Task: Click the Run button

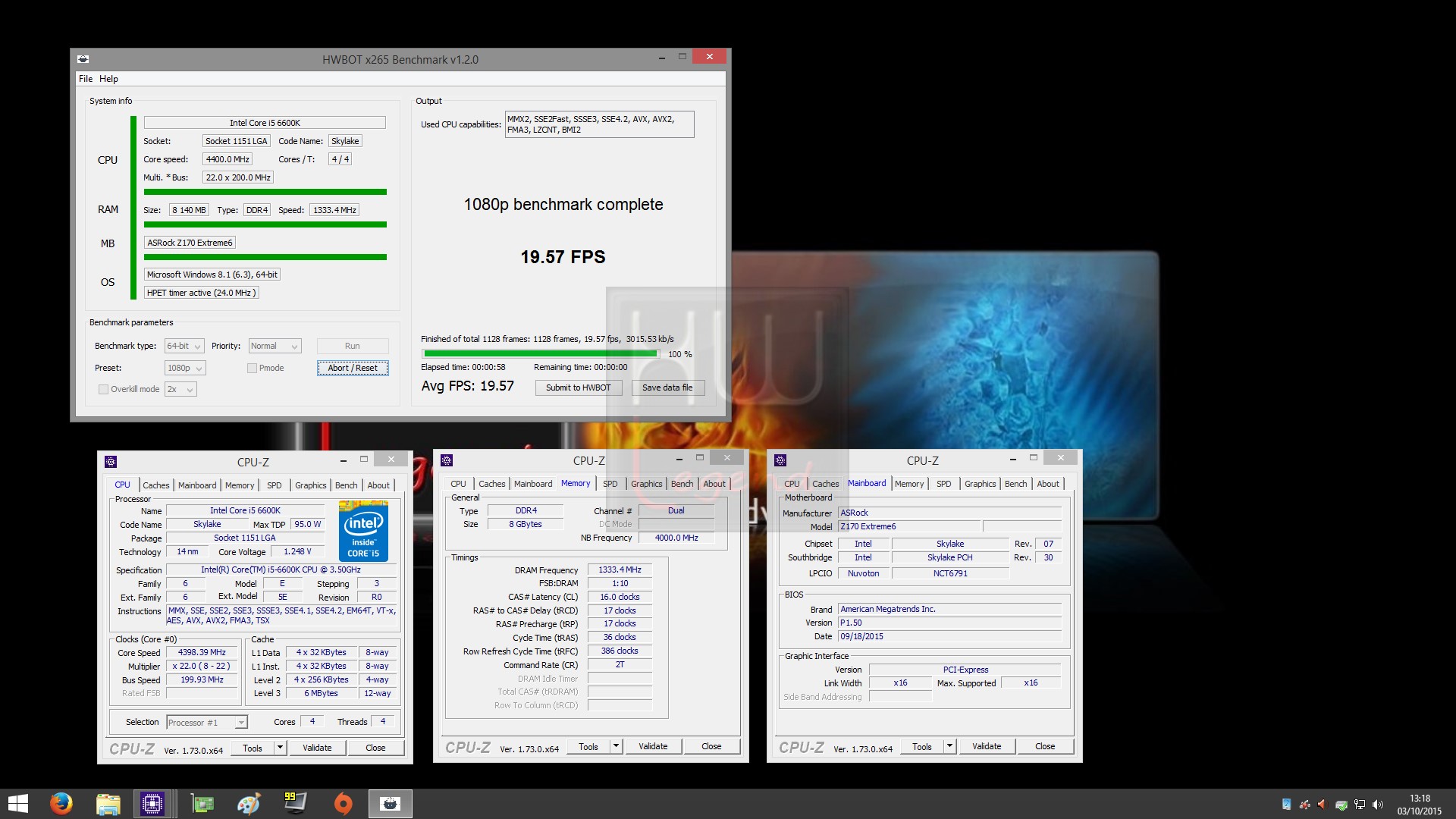Action: tap(353, 346)
